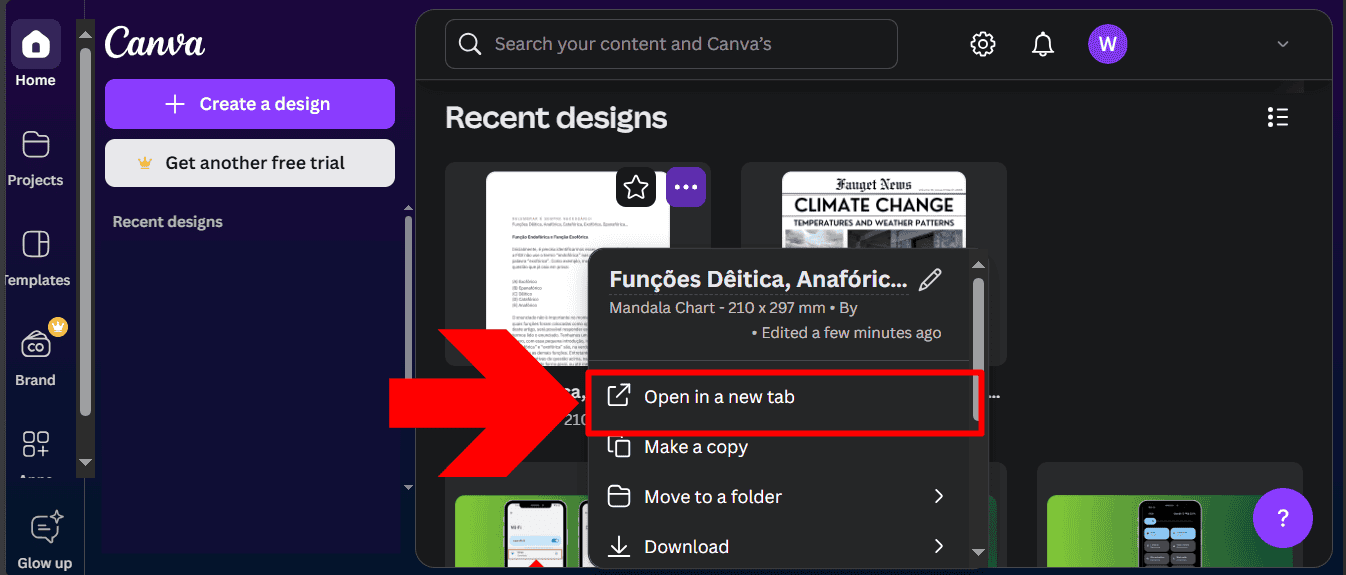Click left sidebar scrollbar down arrow
This screenshot has height=575, width=1346.
[85, 462]
